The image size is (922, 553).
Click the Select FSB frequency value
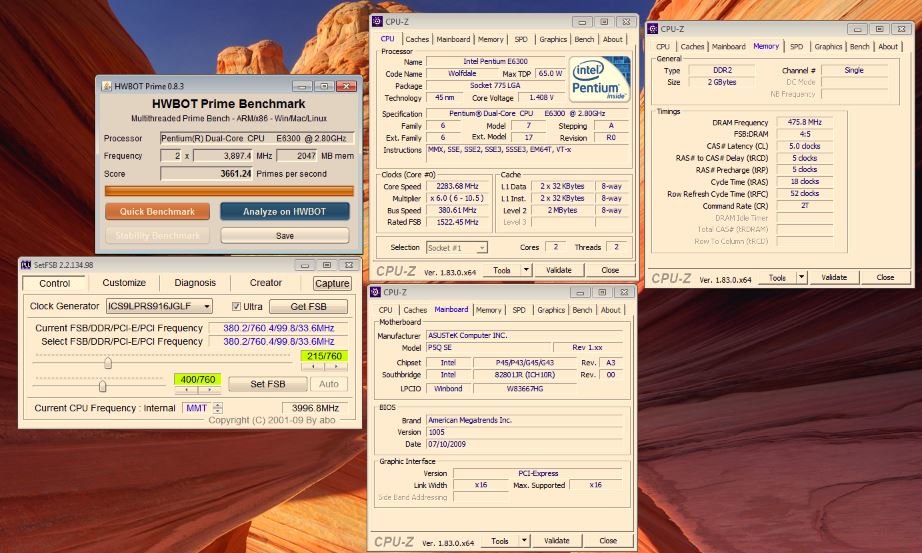(x=279, y=342)
